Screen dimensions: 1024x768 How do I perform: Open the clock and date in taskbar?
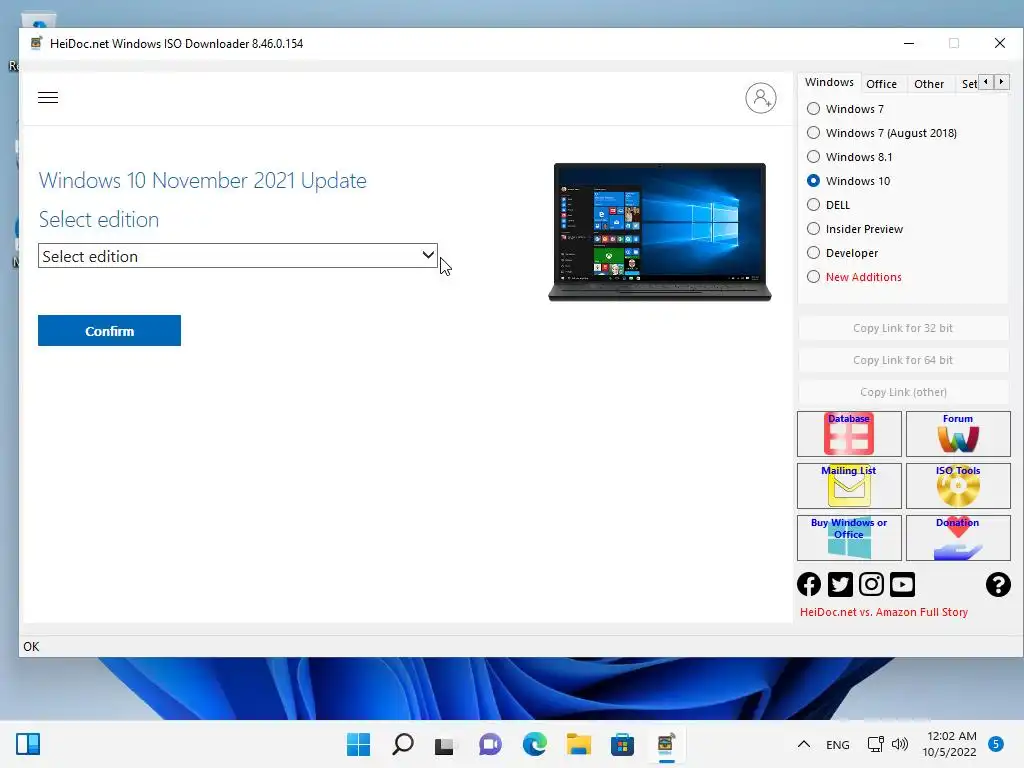tap(949, 744)
